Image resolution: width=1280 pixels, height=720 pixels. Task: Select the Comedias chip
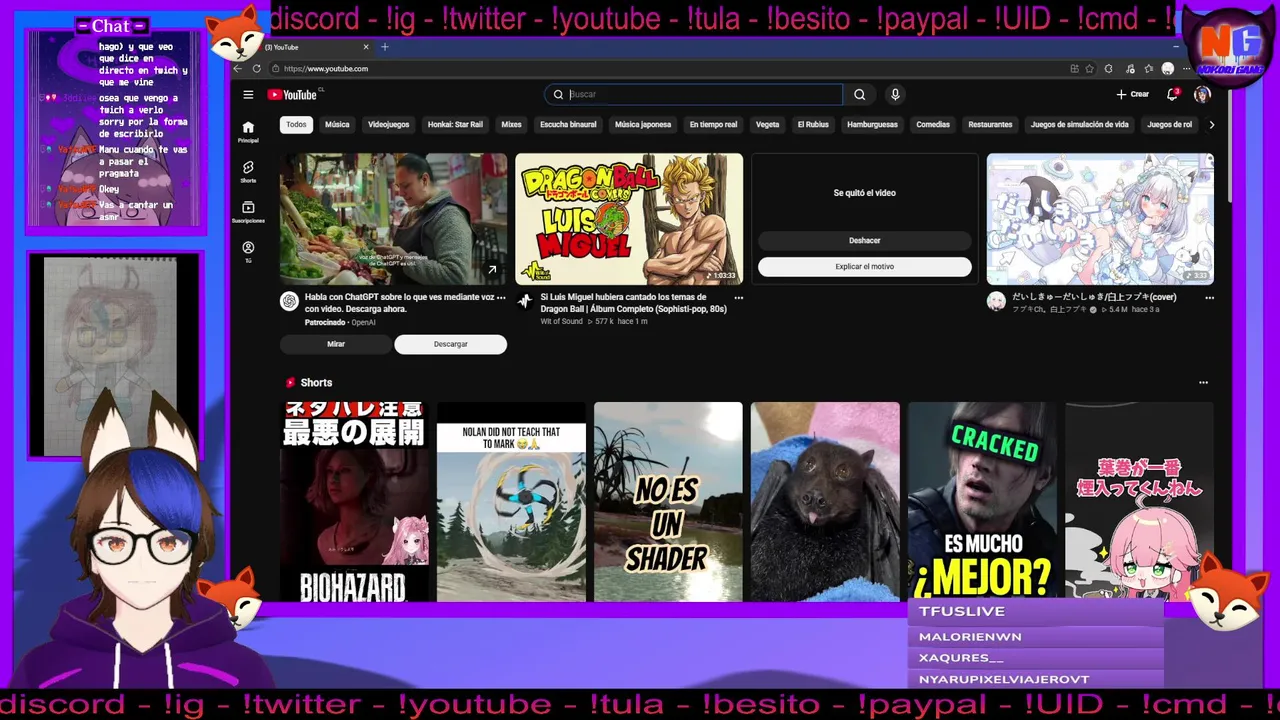(x=933, y=125)
